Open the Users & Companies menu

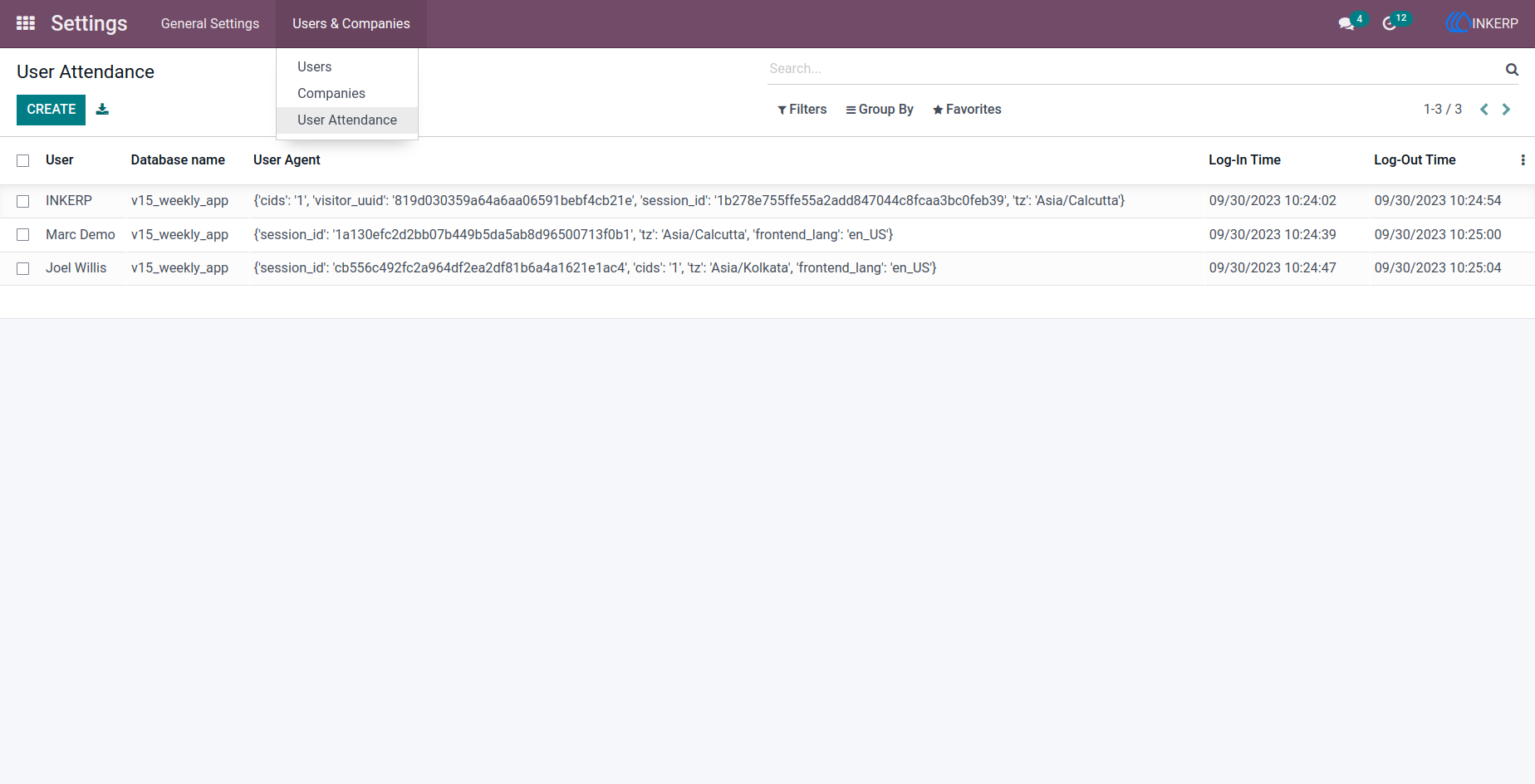coord(351,24)
